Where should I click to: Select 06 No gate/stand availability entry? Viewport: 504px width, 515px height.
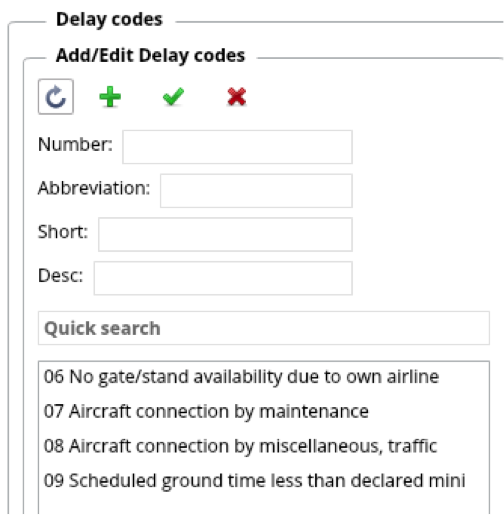pyautogui.click(x=264, y=377)
